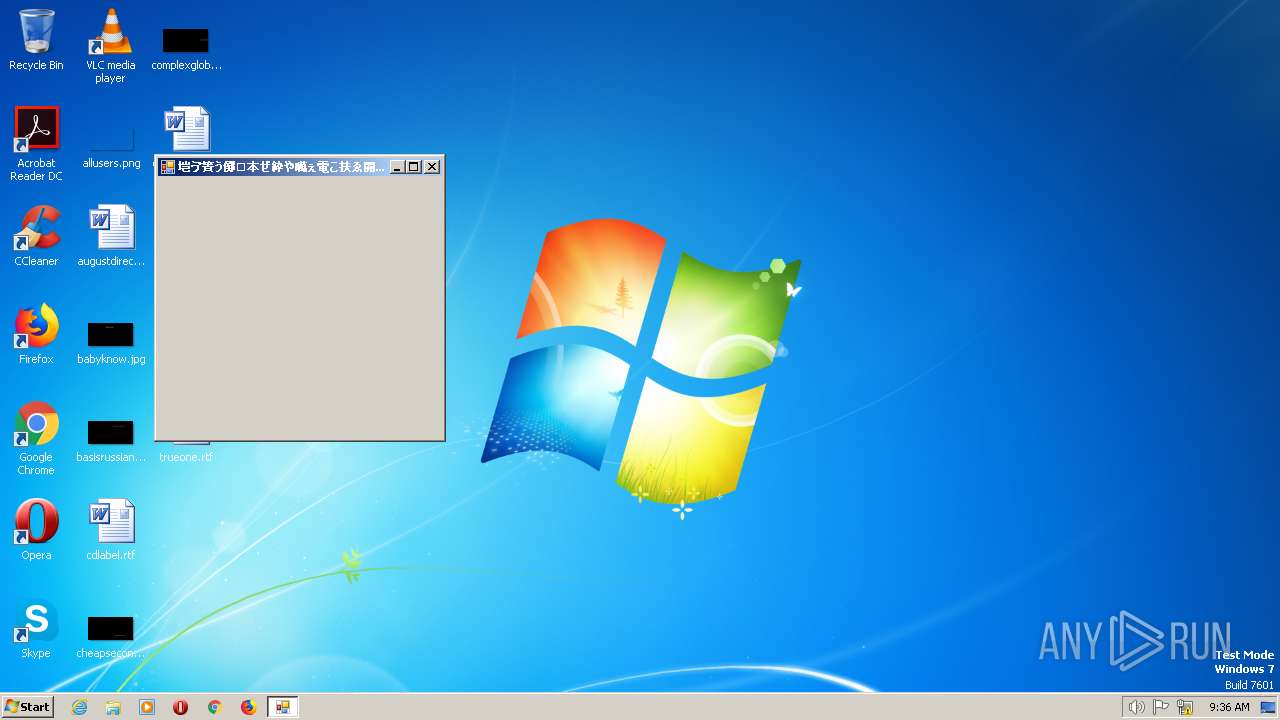The width and height of the screenshot is (1280, 720).
Task: Show the clock reading 9:36 AM
Action: point(1229,707)
